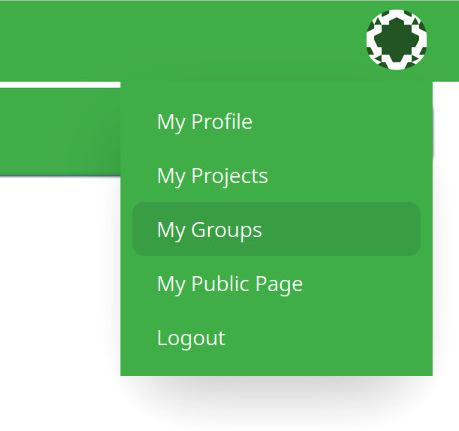Click the white ring of the profile picture
The image size is (459, 431).
[x=396, y=13]
